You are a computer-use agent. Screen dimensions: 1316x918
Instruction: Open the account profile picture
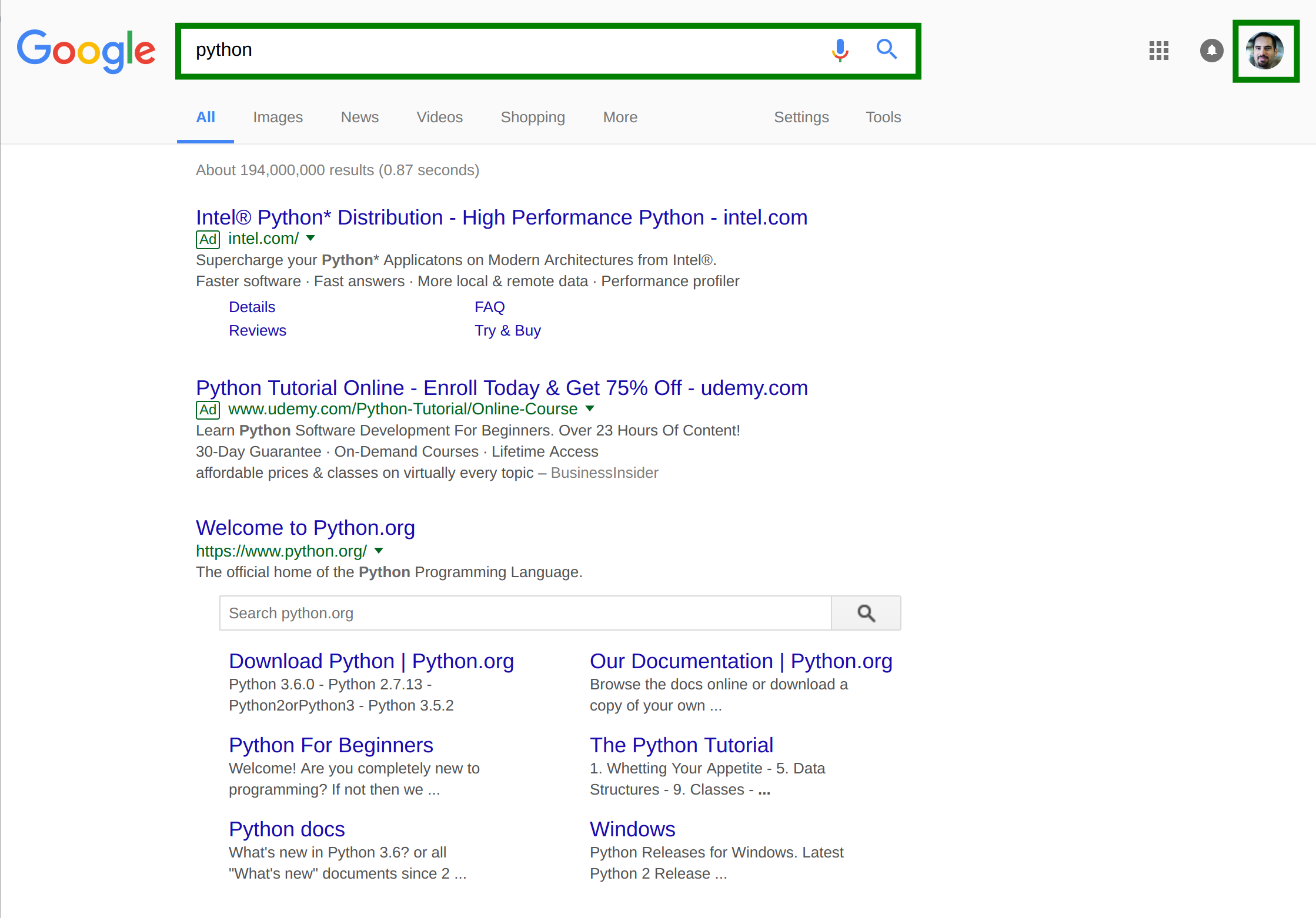(1265, 51)
